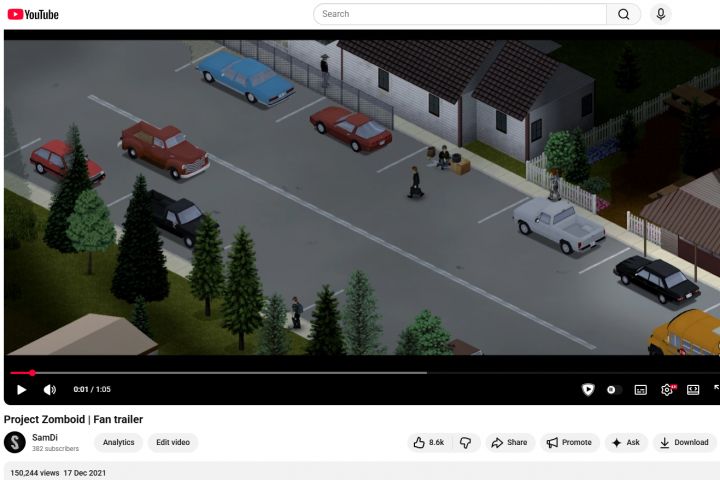Turn on subtitles/captions
This screenshot has width=720, height=480.
pos(641,390)
